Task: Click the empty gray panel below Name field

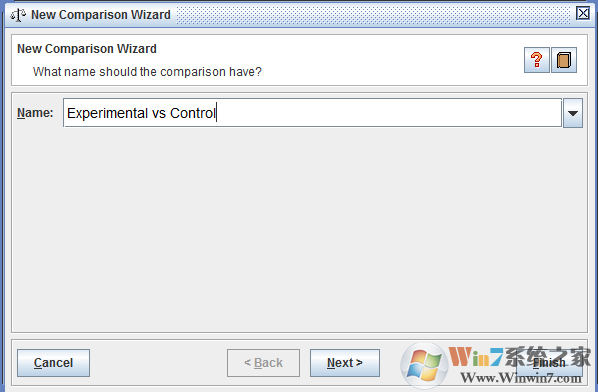Action: click(x=299, y=229)
